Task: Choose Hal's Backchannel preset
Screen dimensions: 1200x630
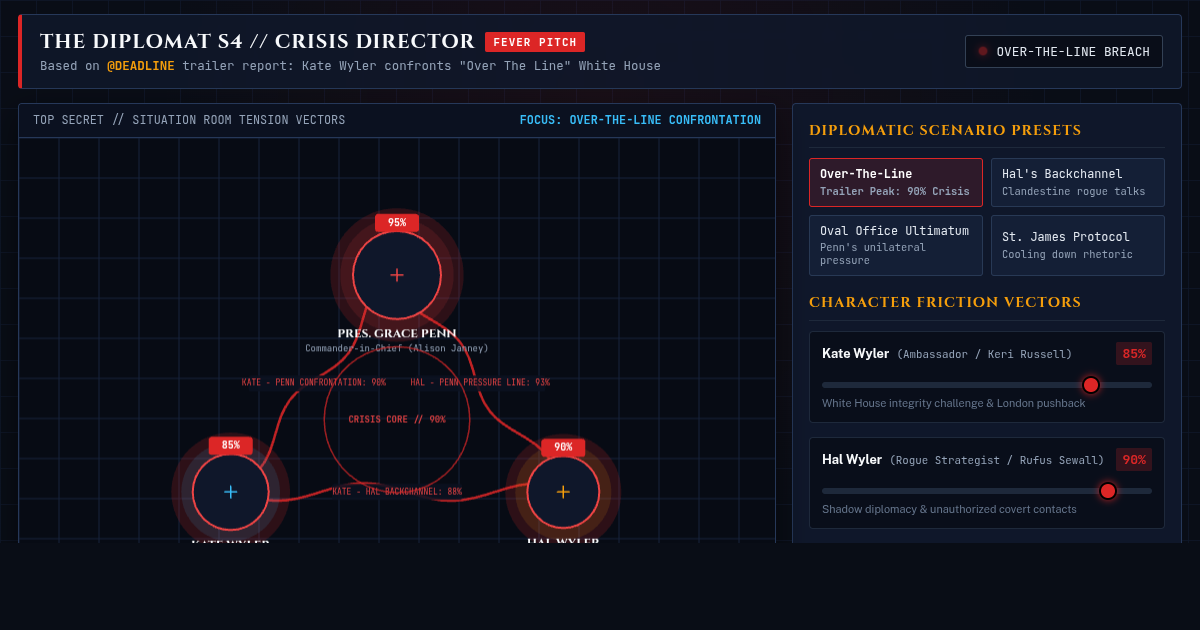Action: pyautogui.click(x=1078, y=182)
